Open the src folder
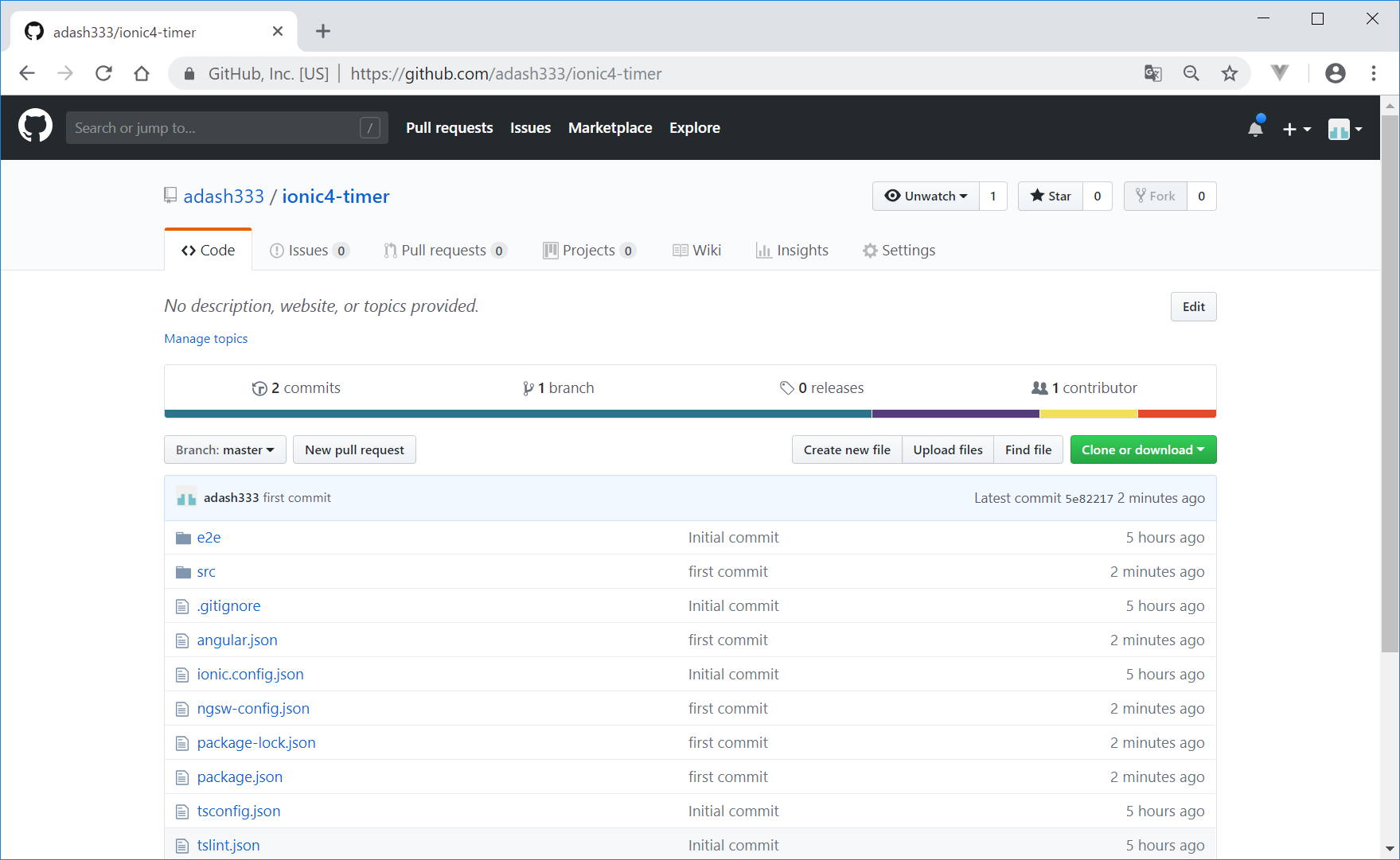 (x=206, y=572)
